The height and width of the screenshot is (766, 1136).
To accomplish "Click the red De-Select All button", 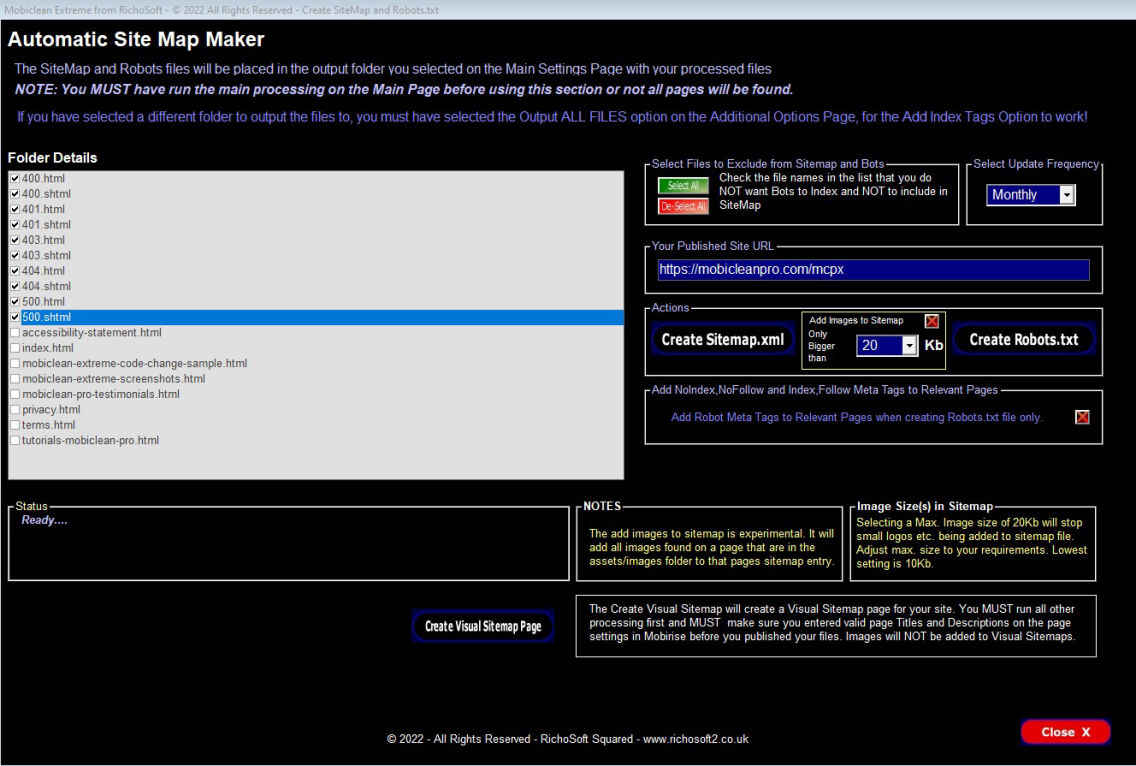I will 682,207.
